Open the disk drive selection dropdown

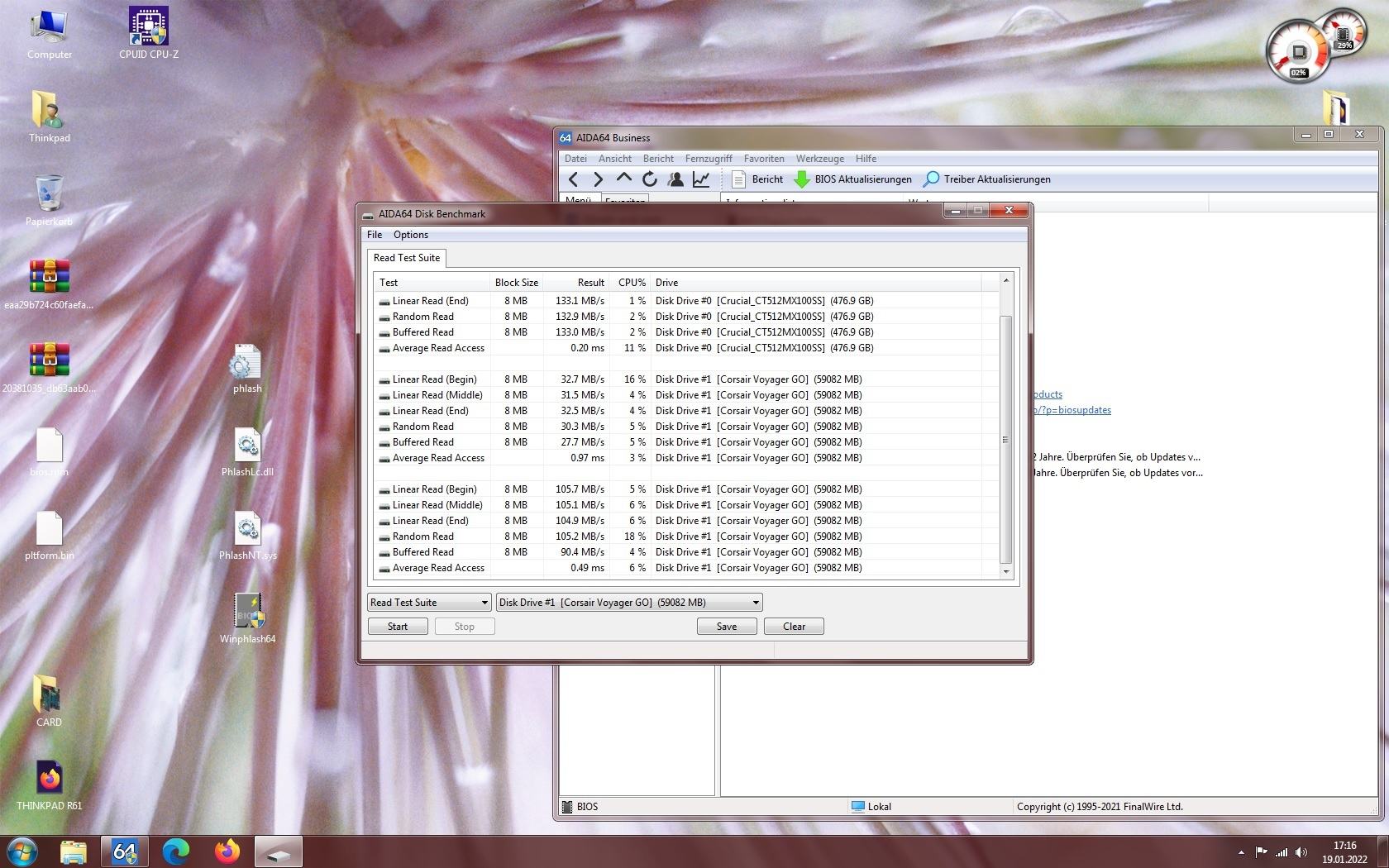click(629, 603)
